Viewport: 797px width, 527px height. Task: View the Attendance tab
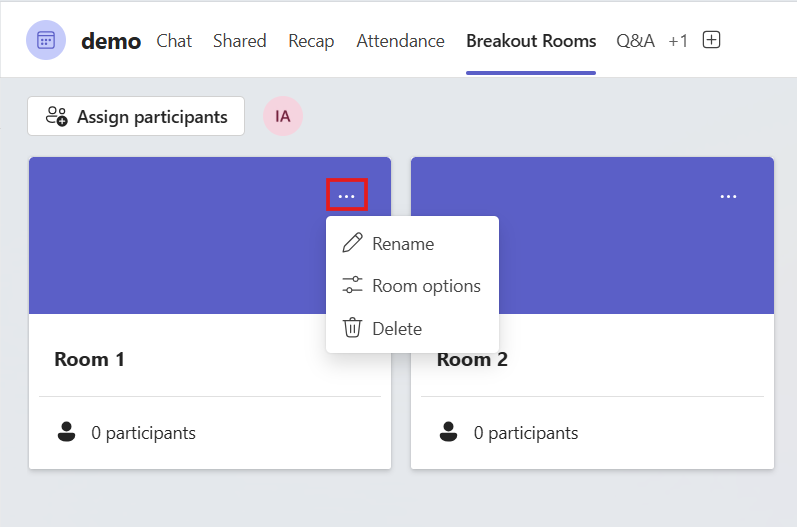tap(400, 41)
